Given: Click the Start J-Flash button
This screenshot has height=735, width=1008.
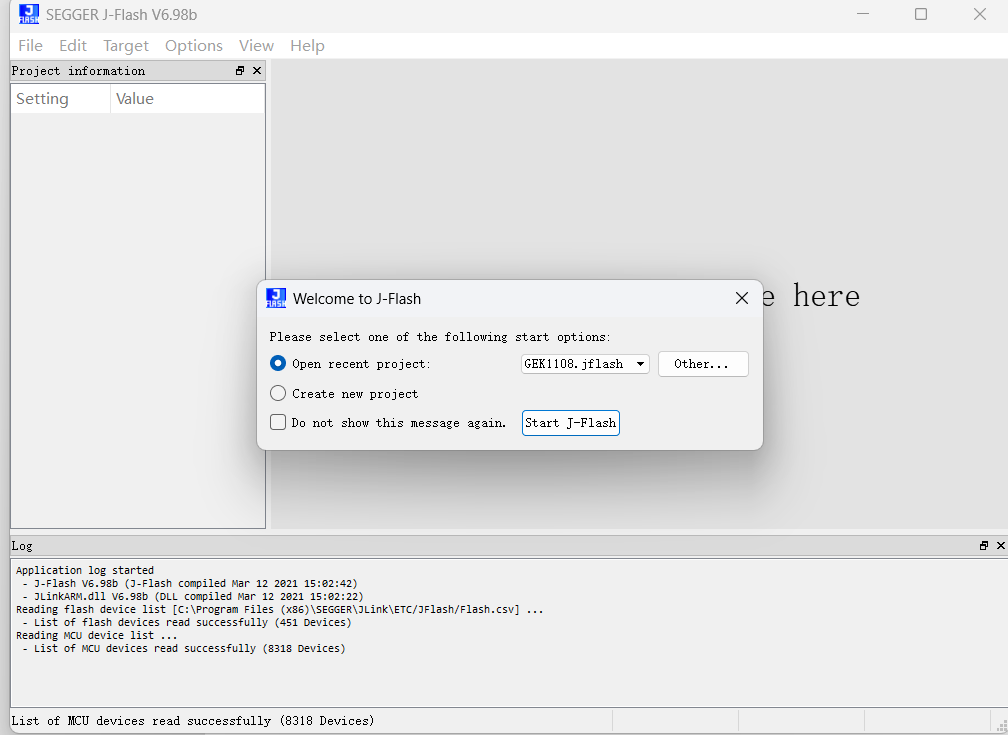Looking at the screenshot, I should pos(570,422).
